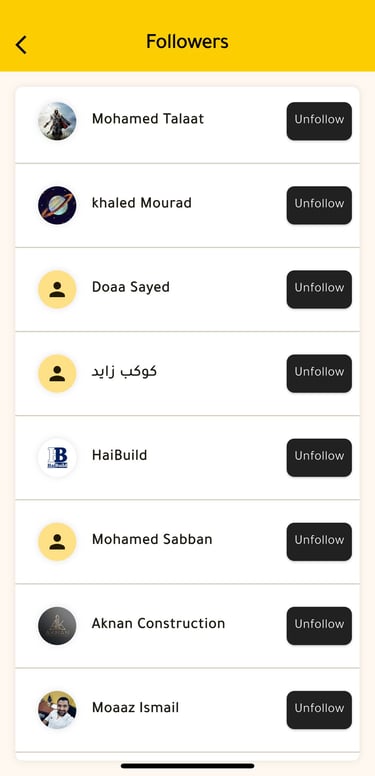Open the Aknan Construction name link
375x776 pixels.
158,624
